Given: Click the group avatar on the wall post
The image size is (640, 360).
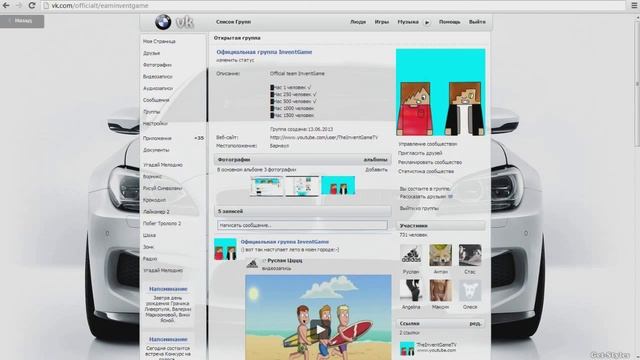Looking at the screenshot, I should (225, 249).
